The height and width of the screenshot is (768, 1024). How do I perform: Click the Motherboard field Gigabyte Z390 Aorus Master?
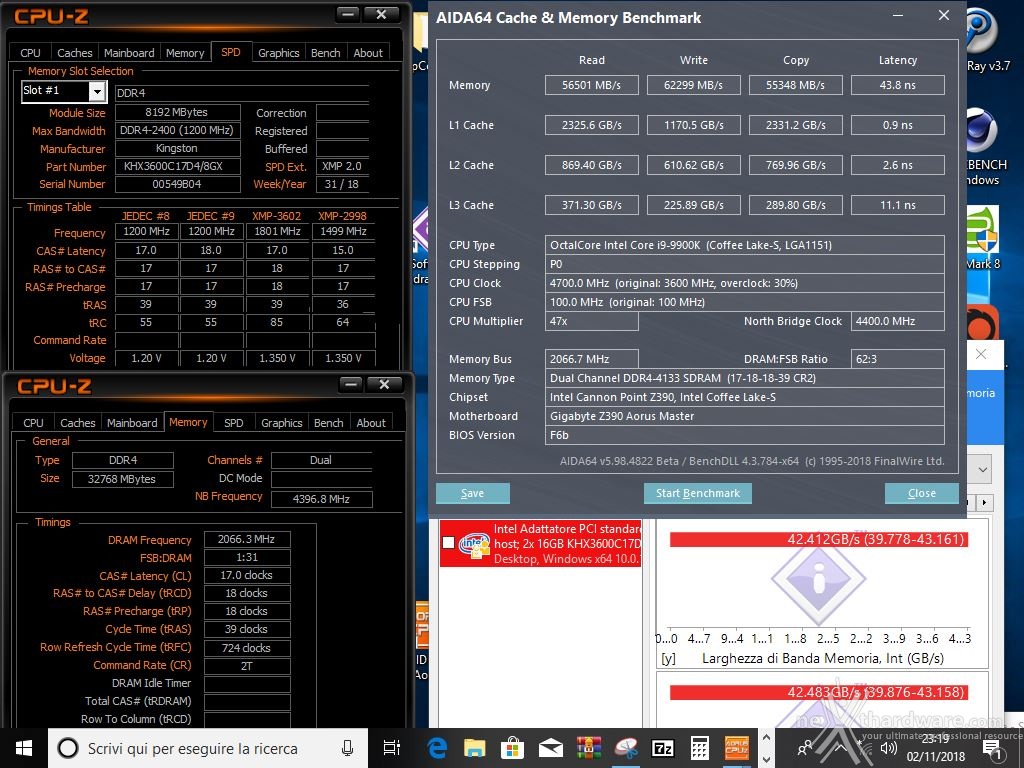tap(744, 416)
